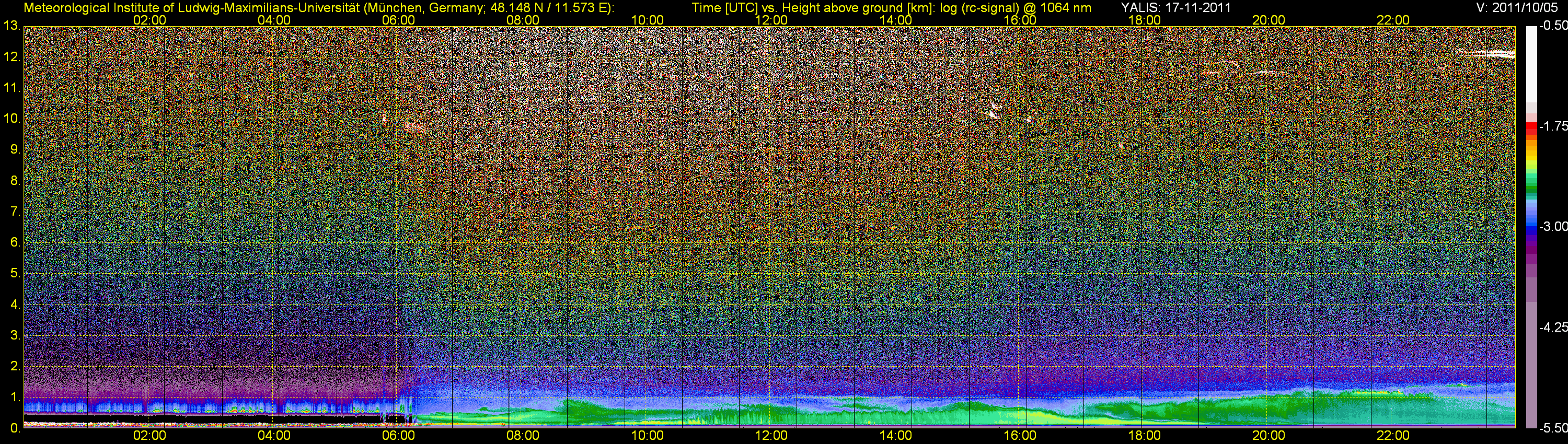This screenshot has width=1568, height=444.
Task: Pick the green segment of the color scale
Action: [1531, 182]
